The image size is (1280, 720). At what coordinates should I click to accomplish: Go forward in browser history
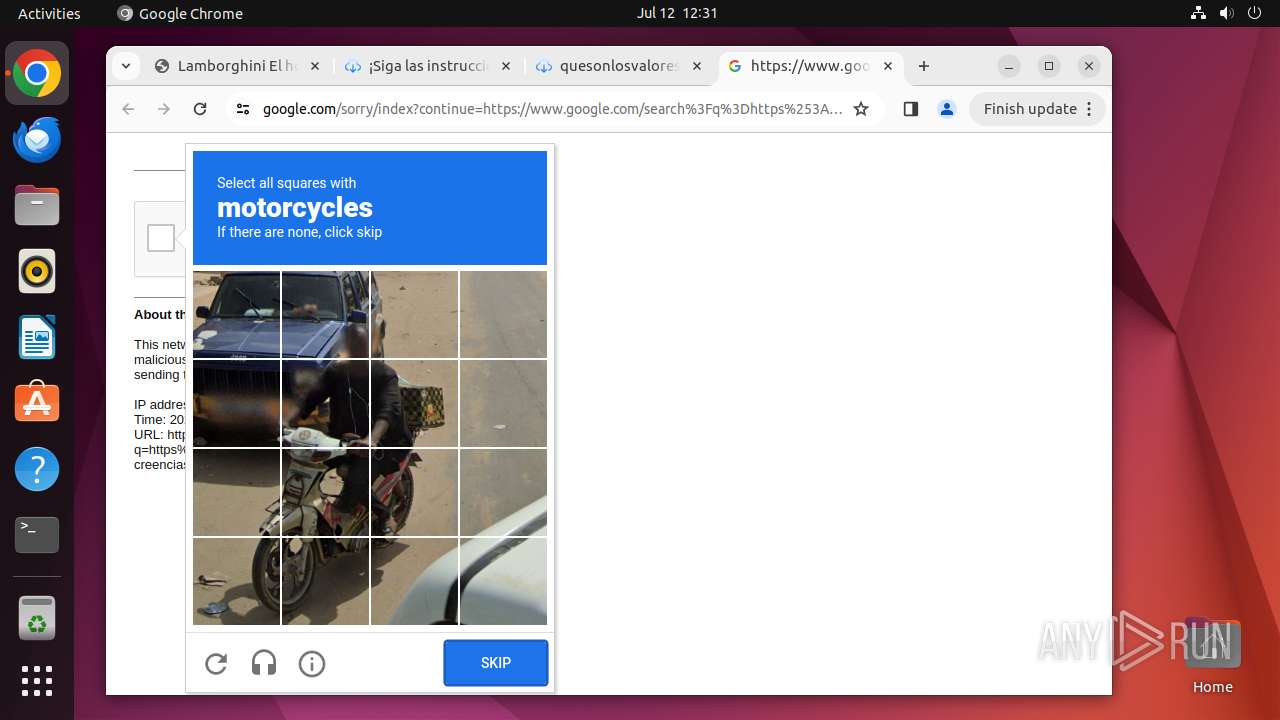tap(164, 109)
